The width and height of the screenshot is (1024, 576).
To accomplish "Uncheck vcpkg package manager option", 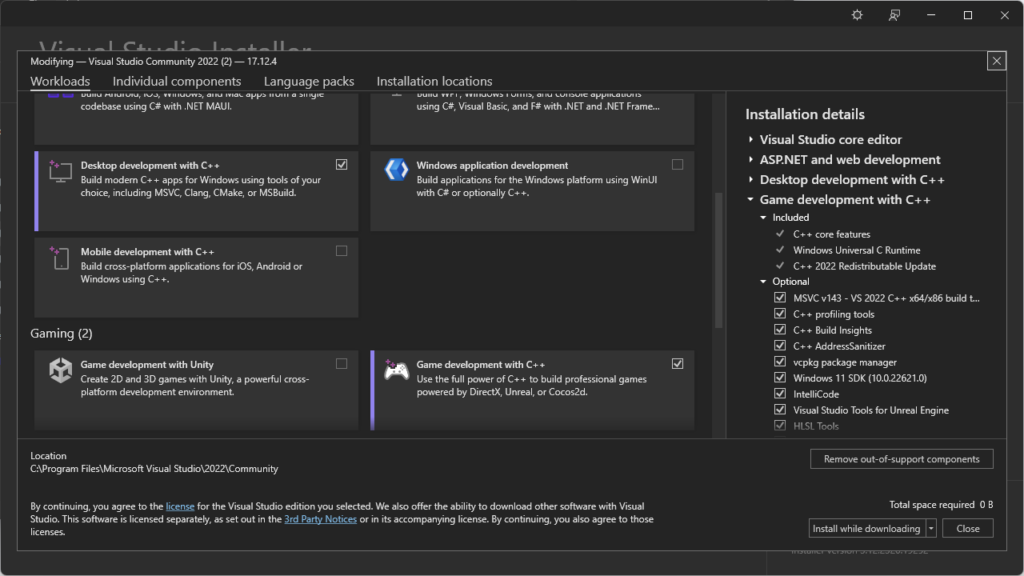I will pos(780,362).
